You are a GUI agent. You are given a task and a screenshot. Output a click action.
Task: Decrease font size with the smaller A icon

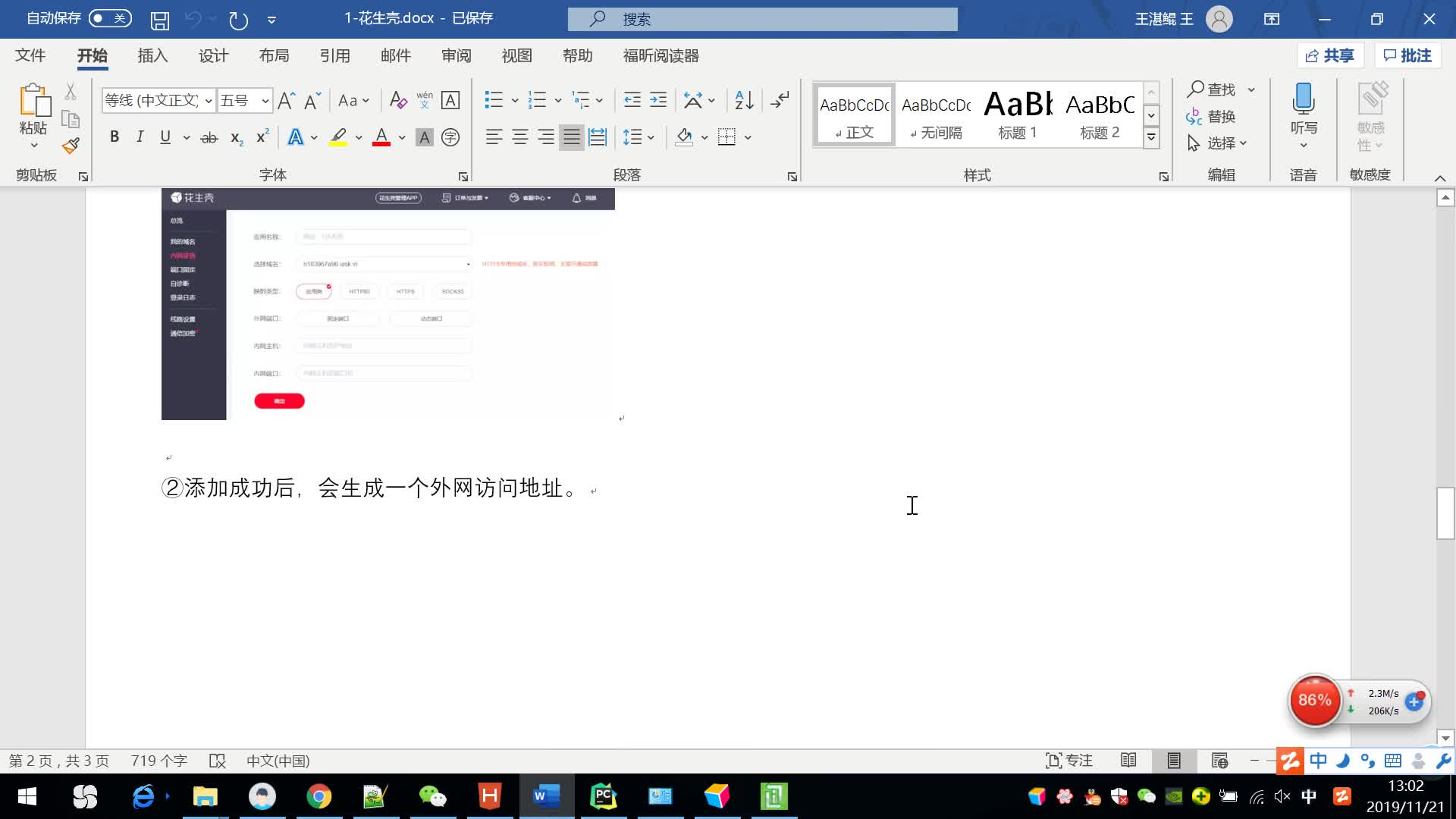pyautogui.click(x=312, y=100)
